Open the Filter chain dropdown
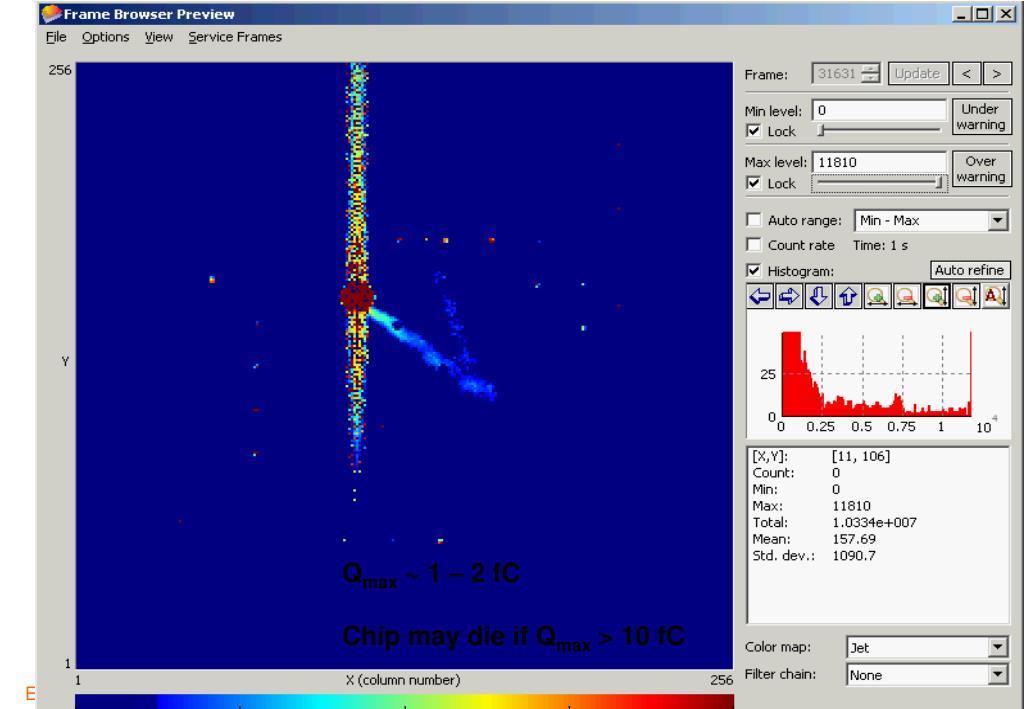Image resolution: width=1024 pixels, height=709 pixels. 996,675
